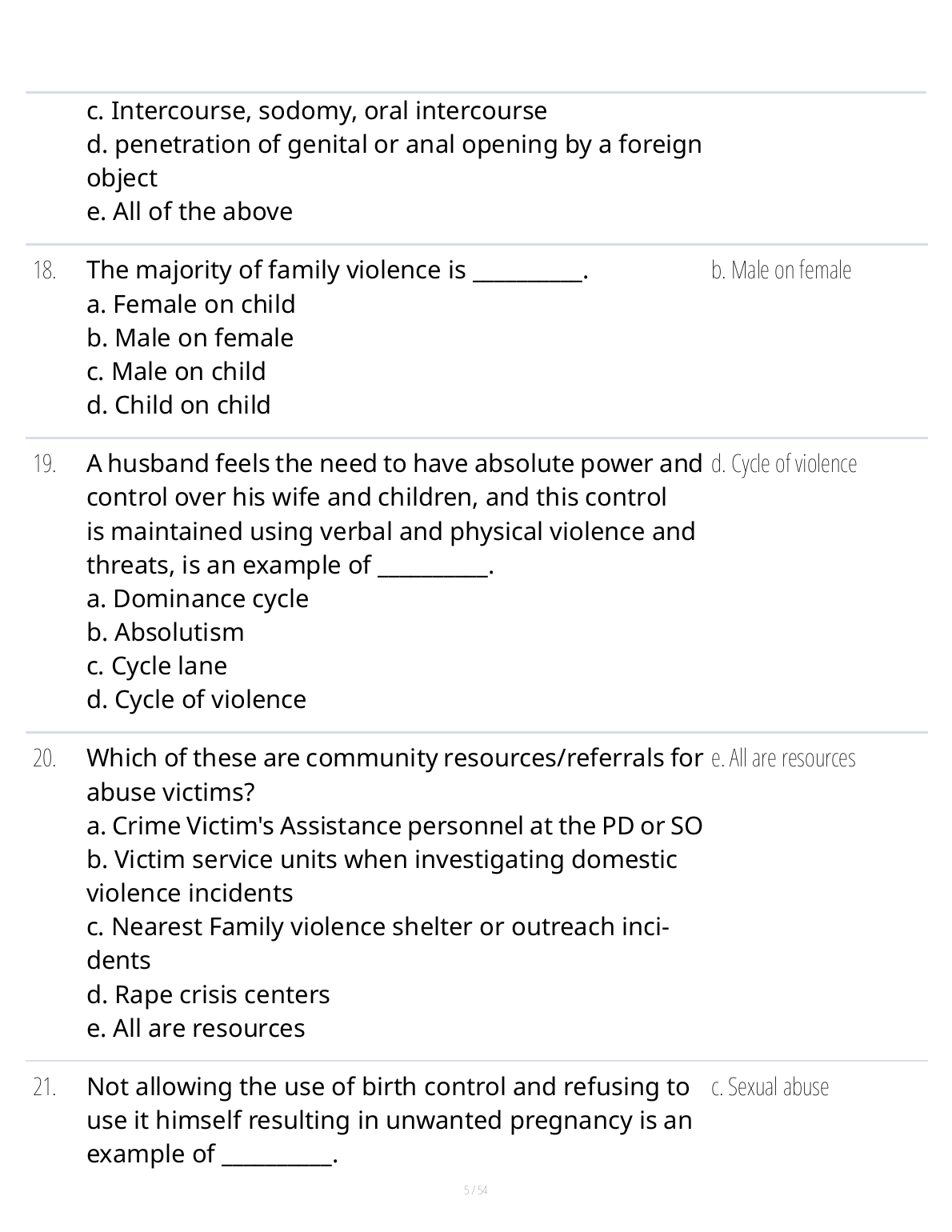This screenshot has height=1232, width=952.
Task: Click the answer-column 'e. All are resources' text
Action: click(782, 758)
